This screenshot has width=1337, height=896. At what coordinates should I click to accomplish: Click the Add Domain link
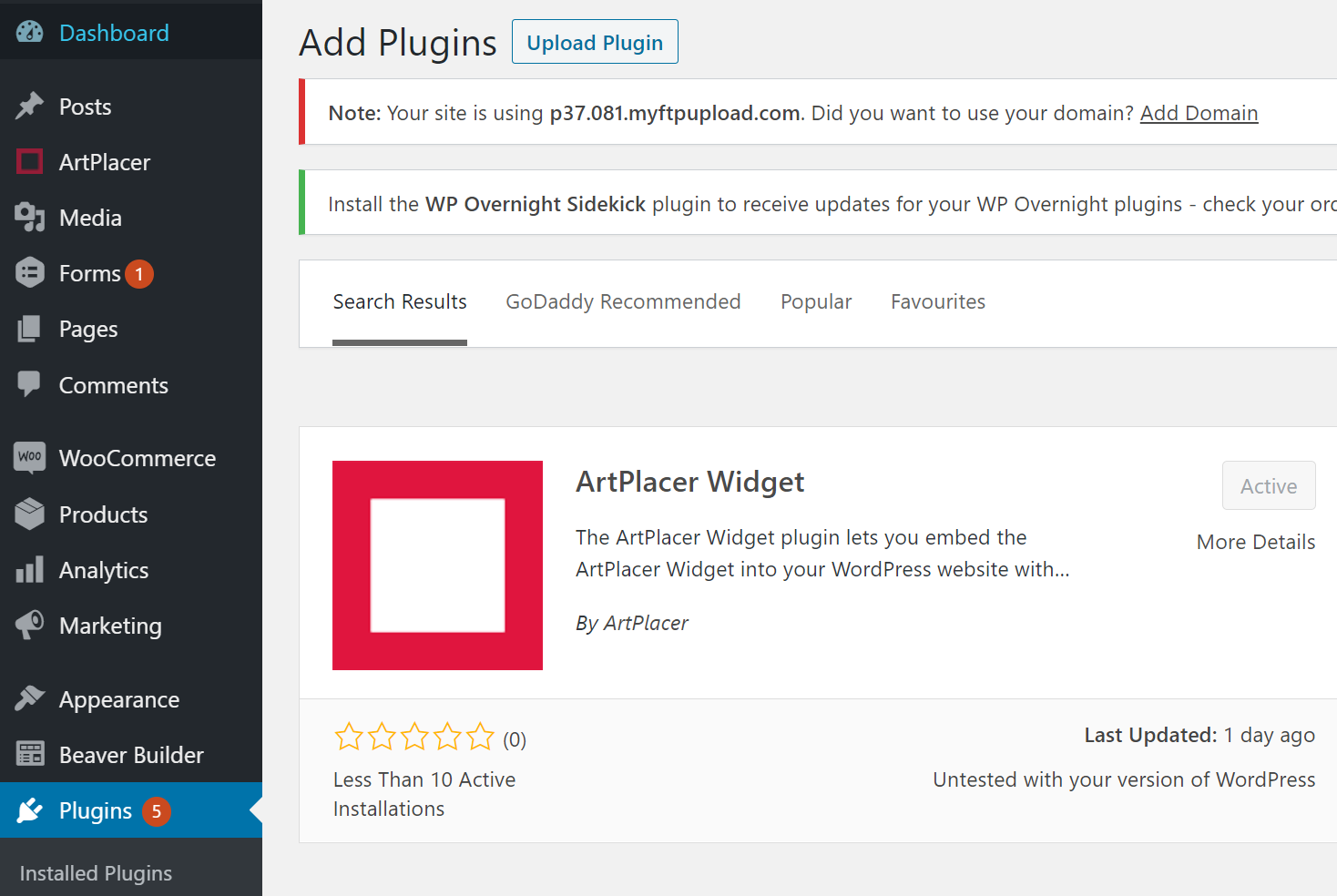click(x=1199, y=113)
